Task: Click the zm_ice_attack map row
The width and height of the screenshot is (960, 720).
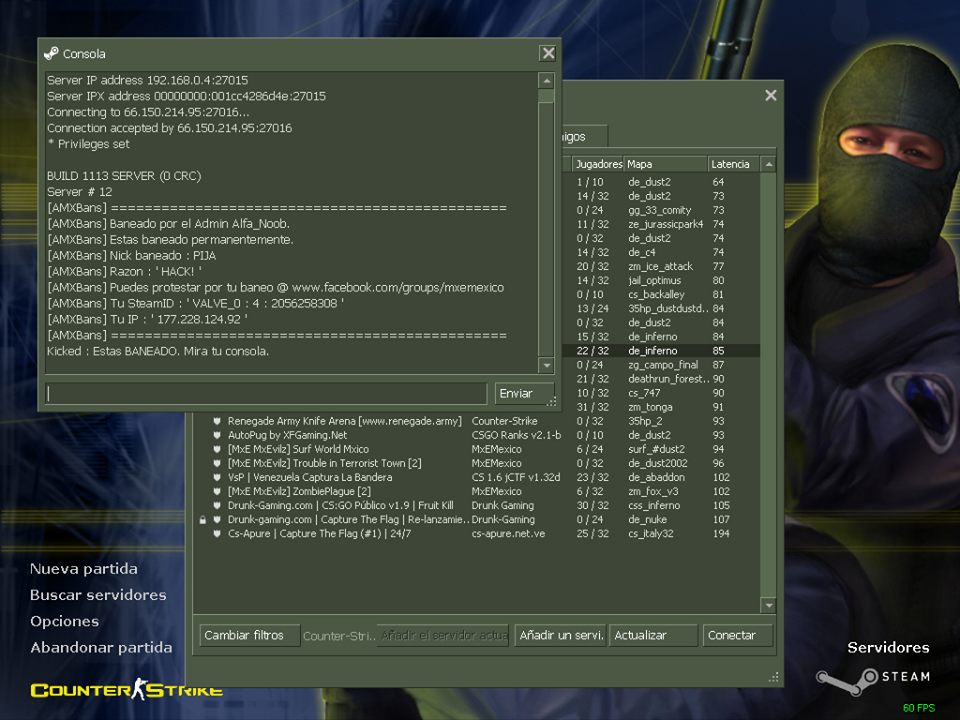Action: (661, 266)
